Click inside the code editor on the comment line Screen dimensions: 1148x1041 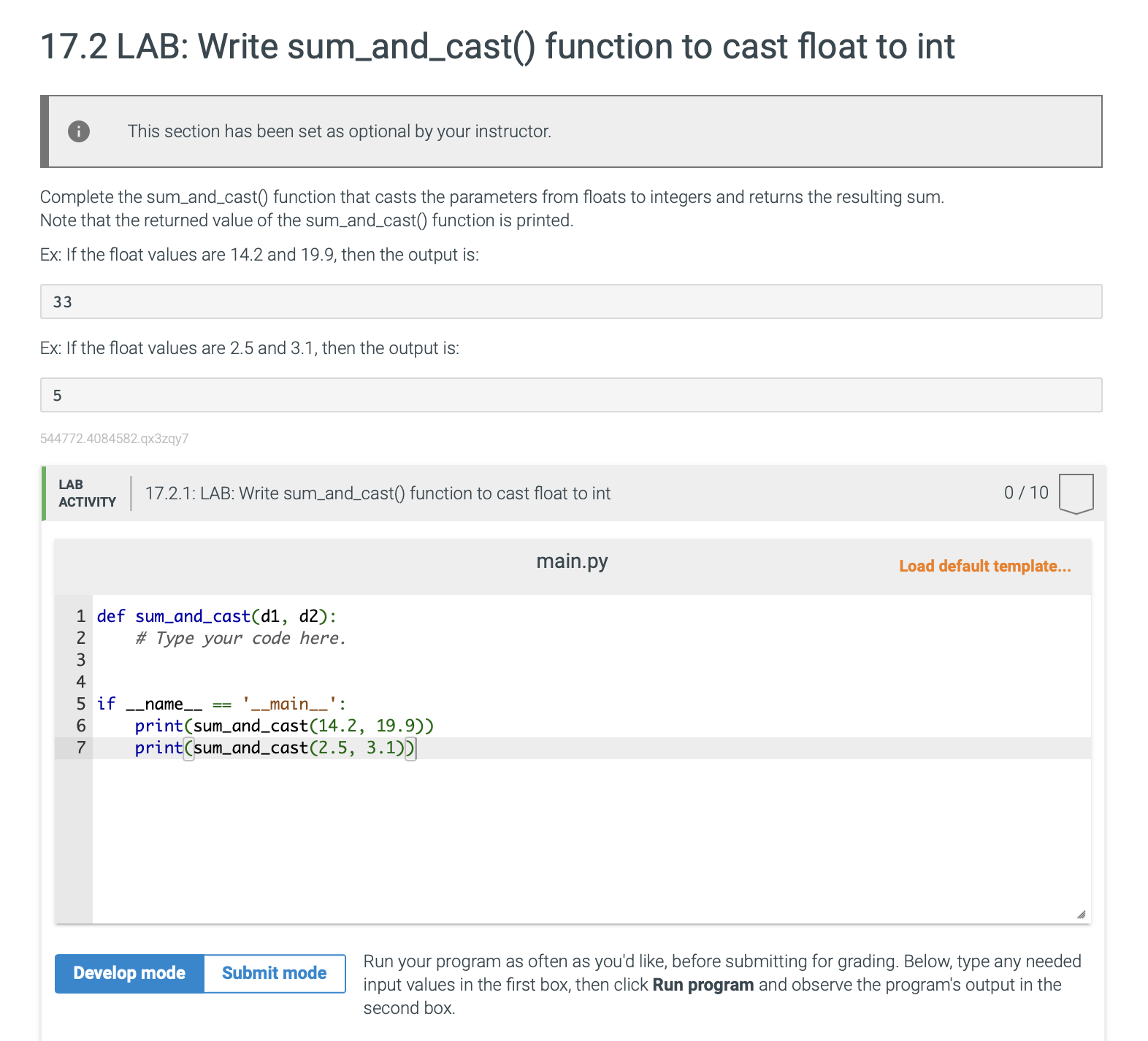(241, 638)
